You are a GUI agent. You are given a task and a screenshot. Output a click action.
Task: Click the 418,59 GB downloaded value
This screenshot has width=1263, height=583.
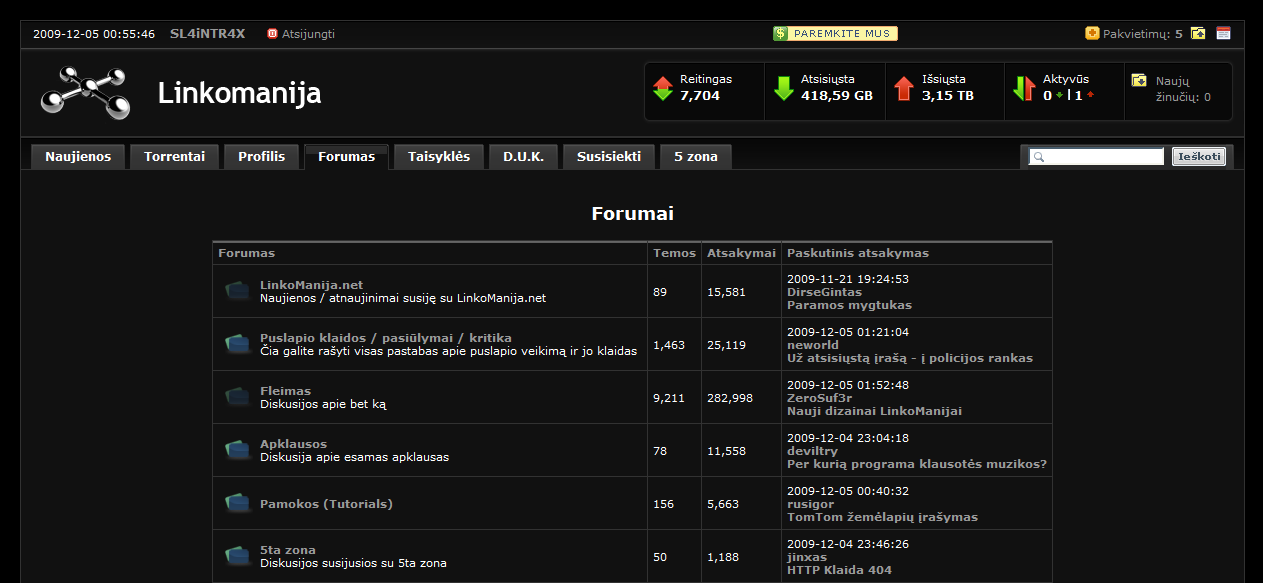click(x=837, y=96)
